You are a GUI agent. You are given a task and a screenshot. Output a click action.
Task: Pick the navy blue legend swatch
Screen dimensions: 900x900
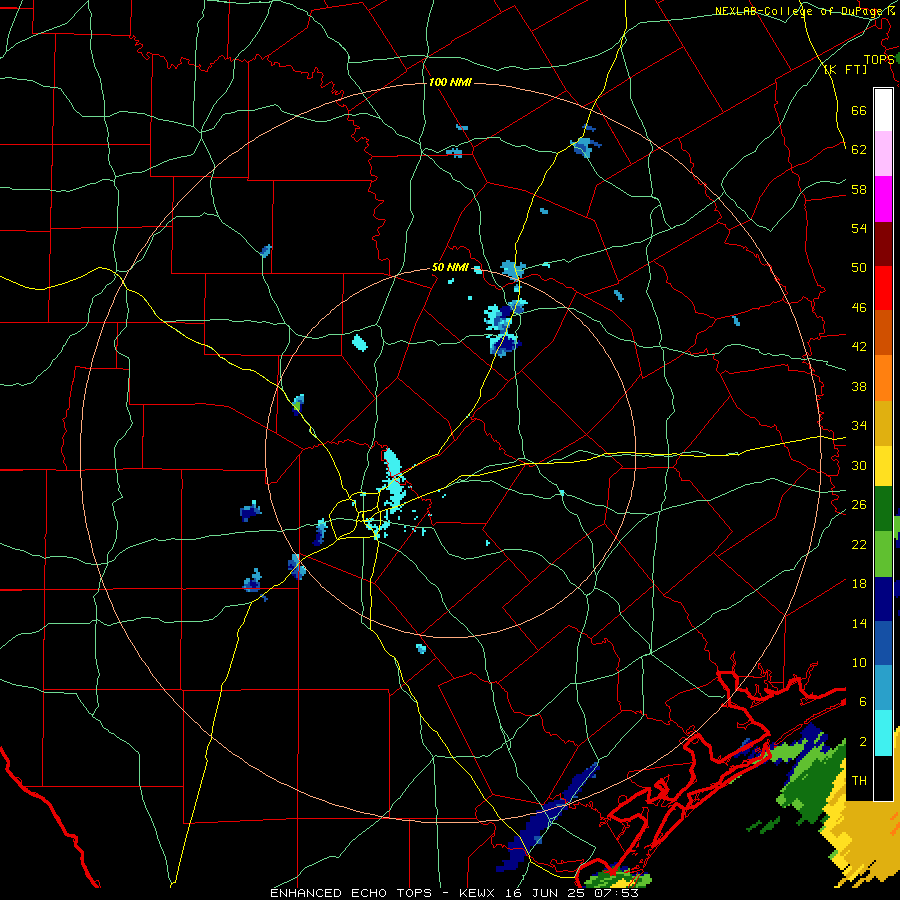coord(883,599)
